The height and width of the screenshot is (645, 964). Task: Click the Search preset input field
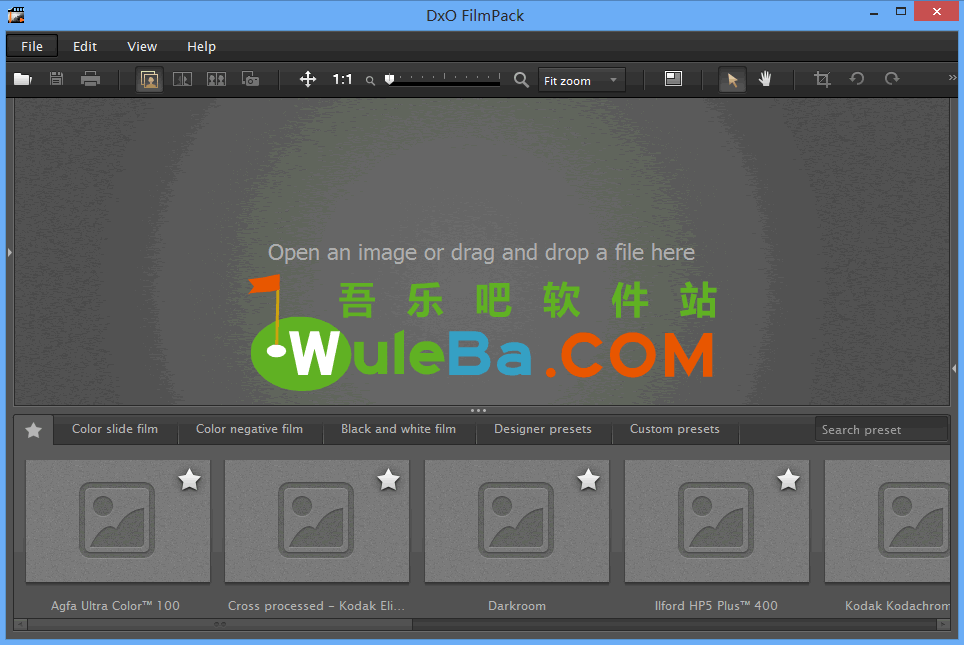click(x=882, y=430)
